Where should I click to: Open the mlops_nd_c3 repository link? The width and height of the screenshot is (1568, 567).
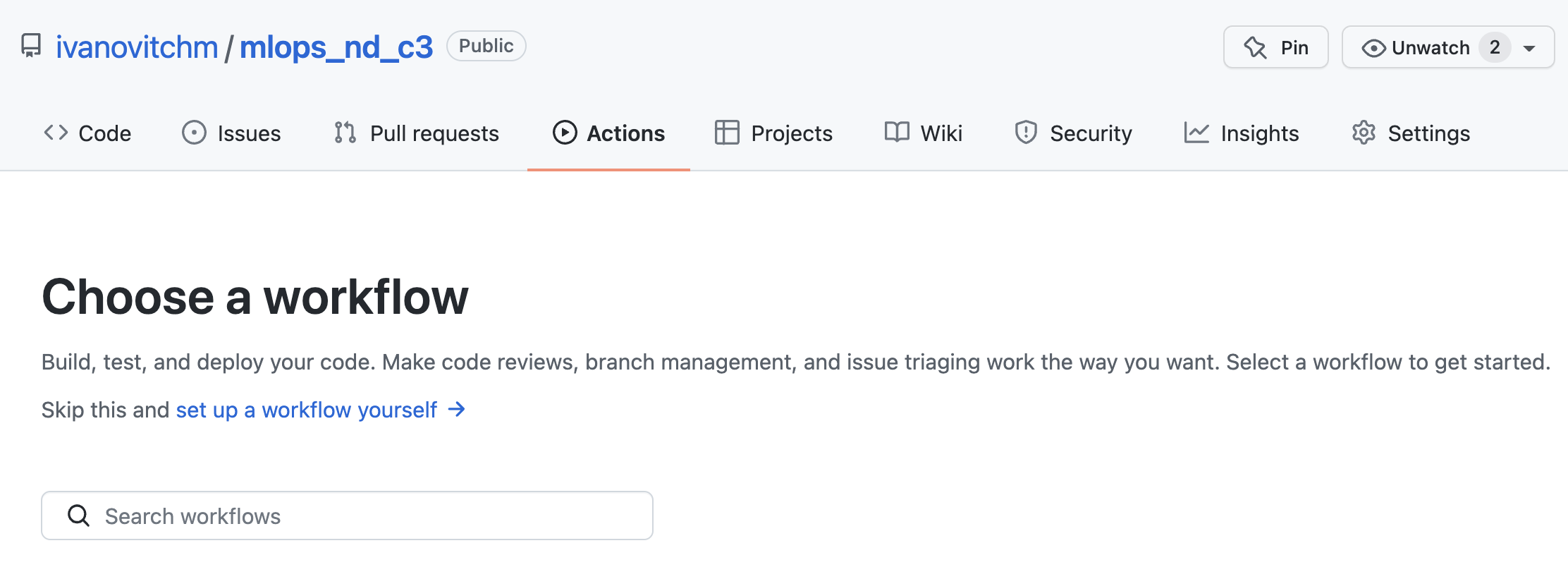click(x=336, y=47)
